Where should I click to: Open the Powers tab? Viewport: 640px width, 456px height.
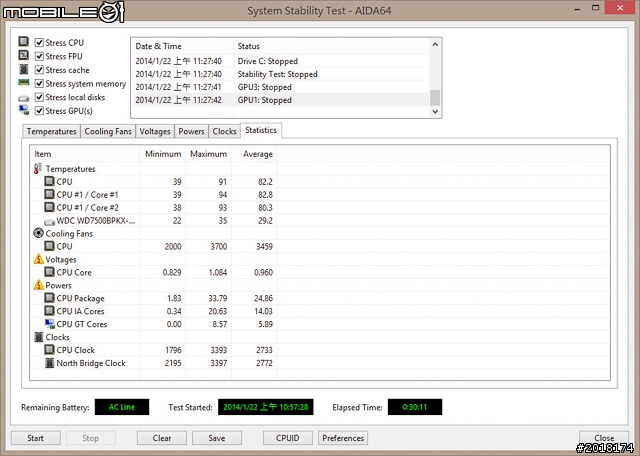(191, 131)
